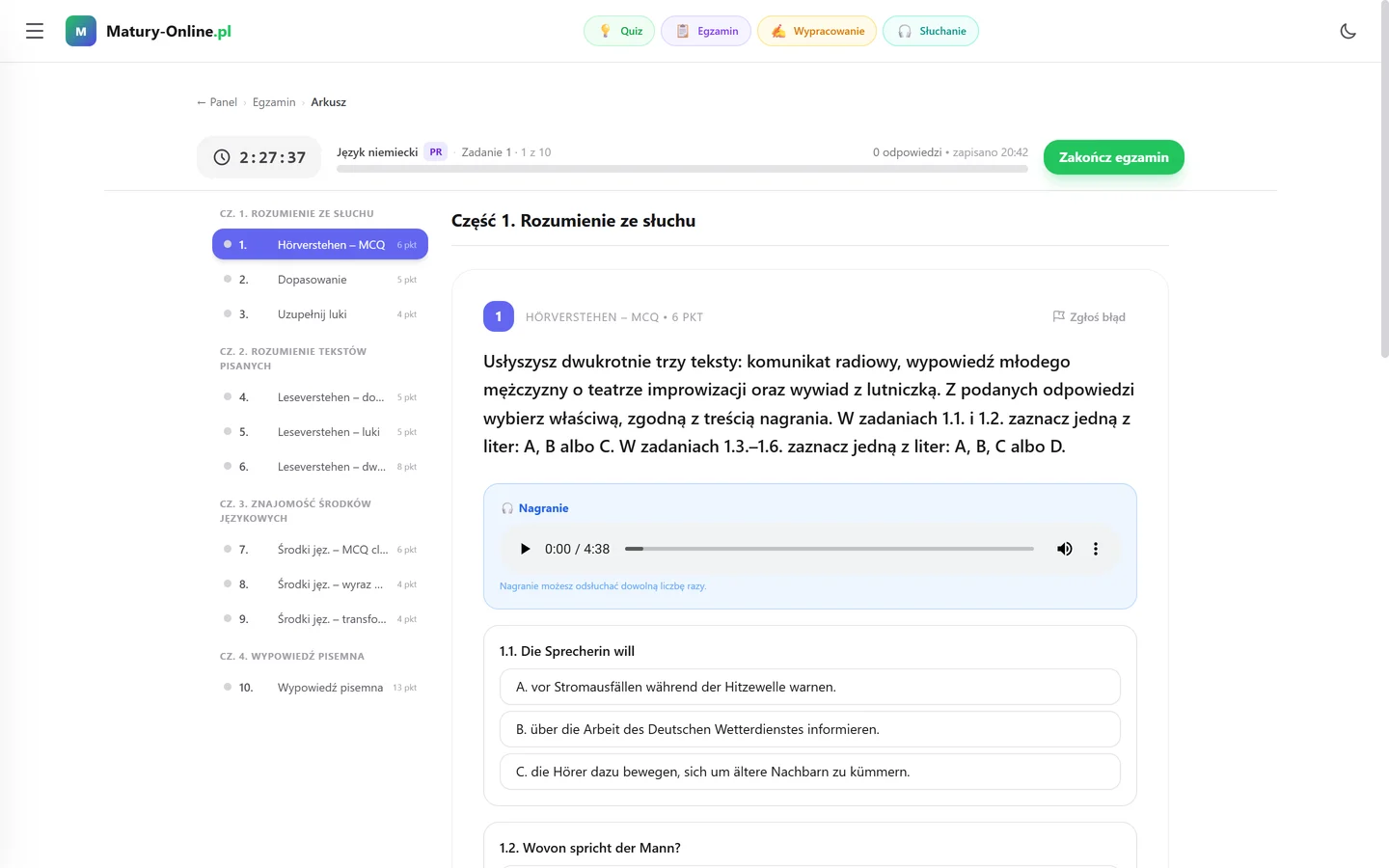Finish exam with Zakończ egzamin
1389x868 pixels.
click(1114, 157)
